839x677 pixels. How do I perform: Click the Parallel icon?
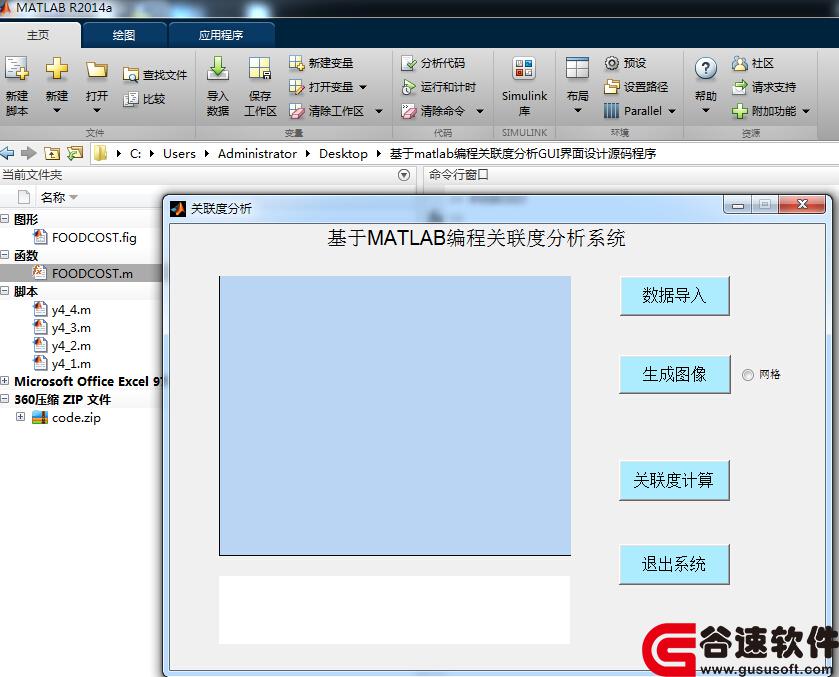coord(612,111)
